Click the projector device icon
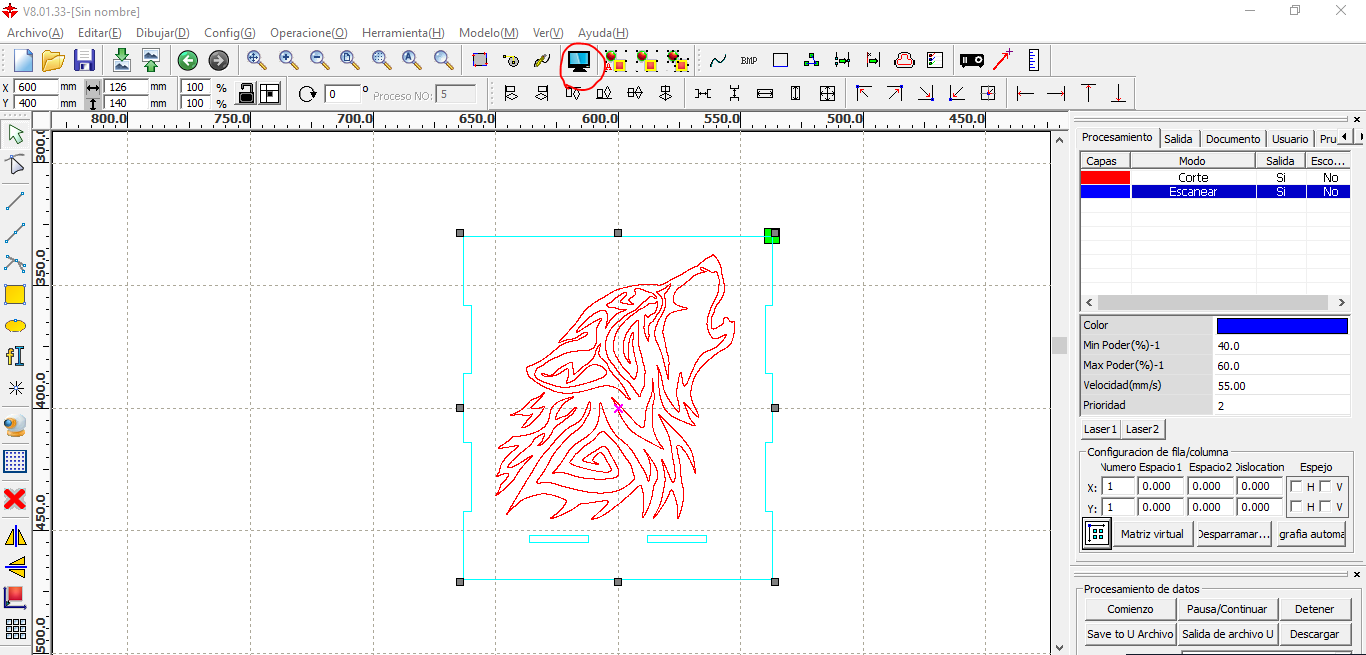 971,60
